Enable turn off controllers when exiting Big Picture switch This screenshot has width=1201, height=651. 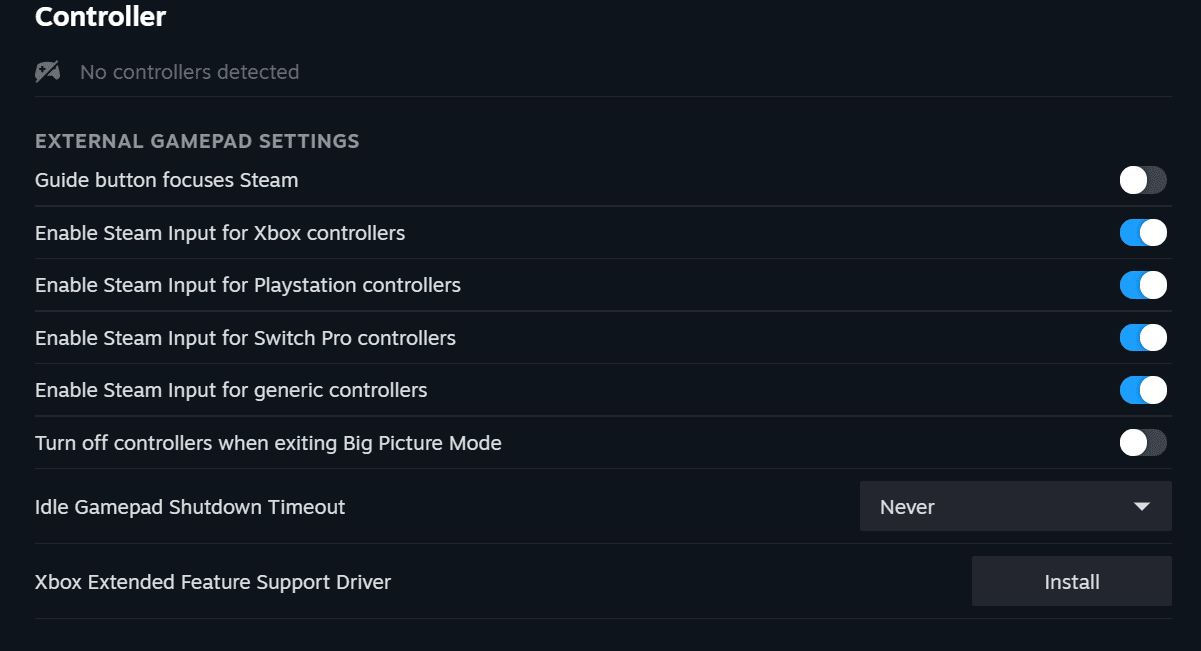[1143, 442]
